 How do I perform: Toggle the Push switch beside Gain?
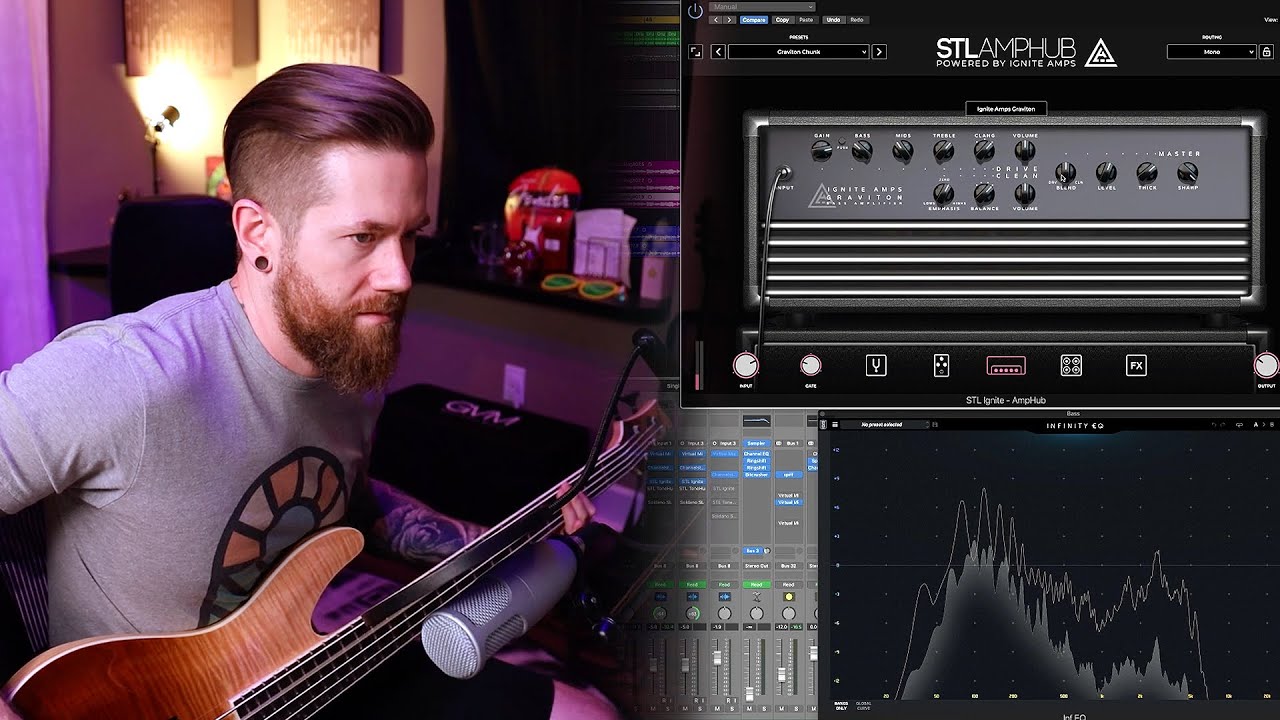pos(842,141)
